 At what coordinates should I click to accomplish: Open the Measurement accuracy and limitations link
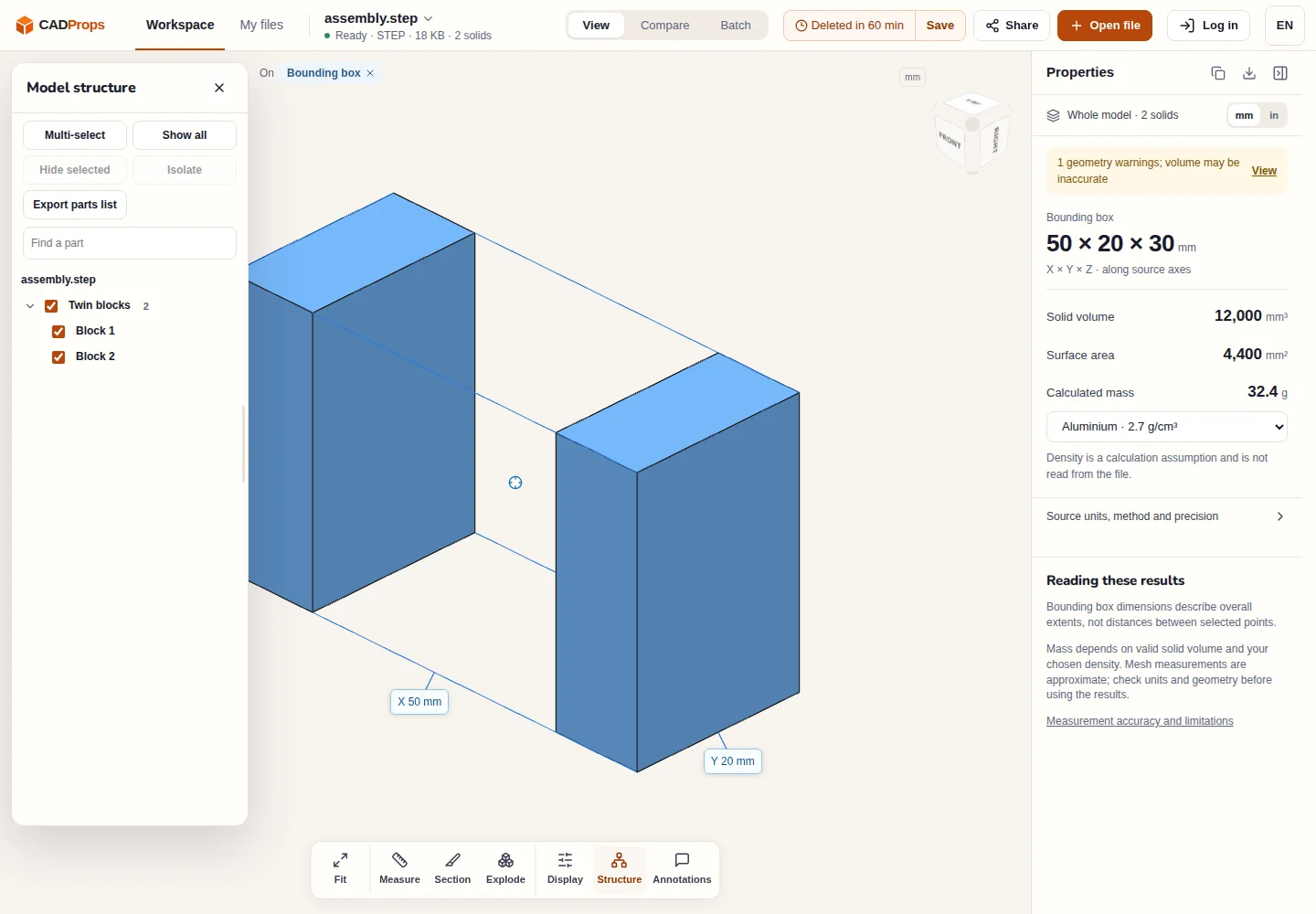click(1140, 721)
